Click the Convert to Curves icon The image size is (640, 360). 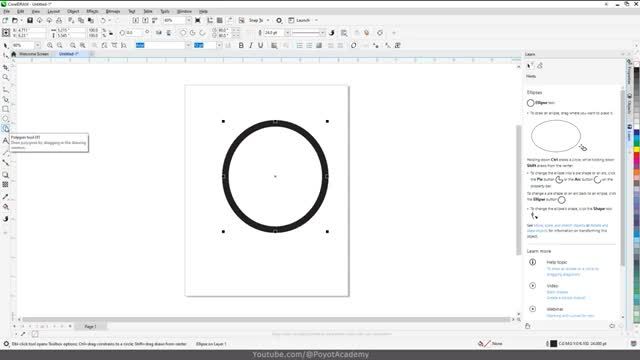[380, 33]
